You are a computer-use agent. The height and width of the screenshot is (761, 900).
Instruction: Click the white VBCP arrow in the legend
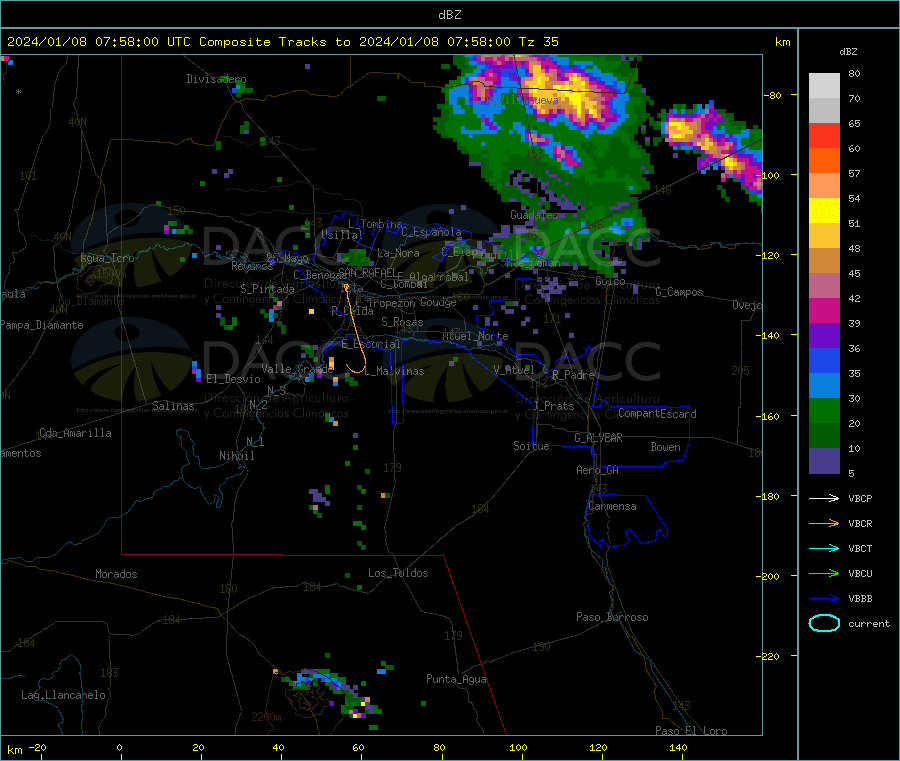click(x=824, y=498)
